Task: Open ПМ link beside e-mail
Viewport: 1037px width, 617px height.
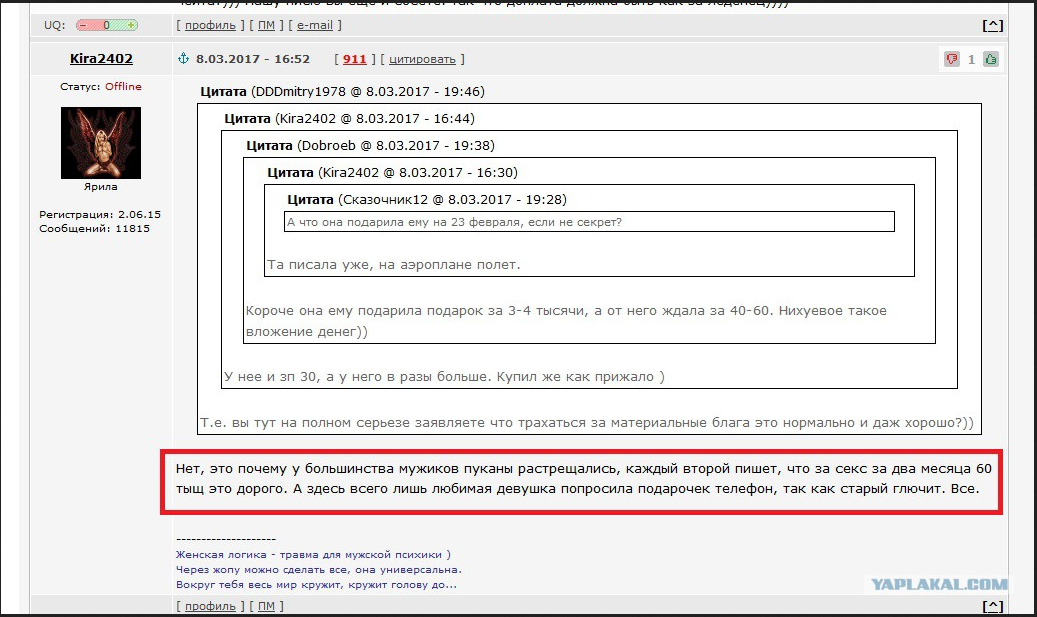Action: click(x=267, y=25)
